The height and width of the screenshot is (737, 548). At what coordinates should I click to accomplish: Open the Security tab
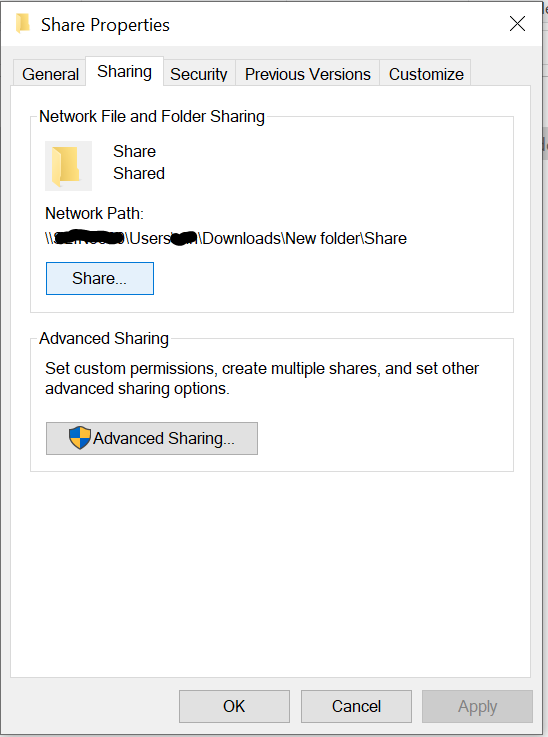(199, 74)
